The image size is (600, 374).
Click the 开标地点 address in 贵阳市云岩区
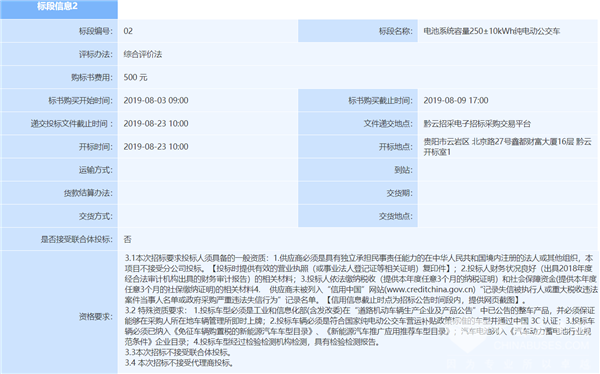[507, 147]
